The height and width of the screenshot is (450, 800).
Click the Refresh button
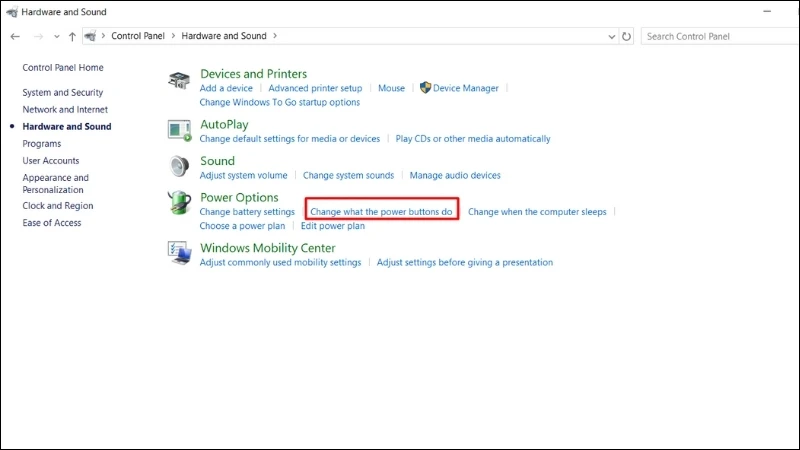(x=626, y=36)
